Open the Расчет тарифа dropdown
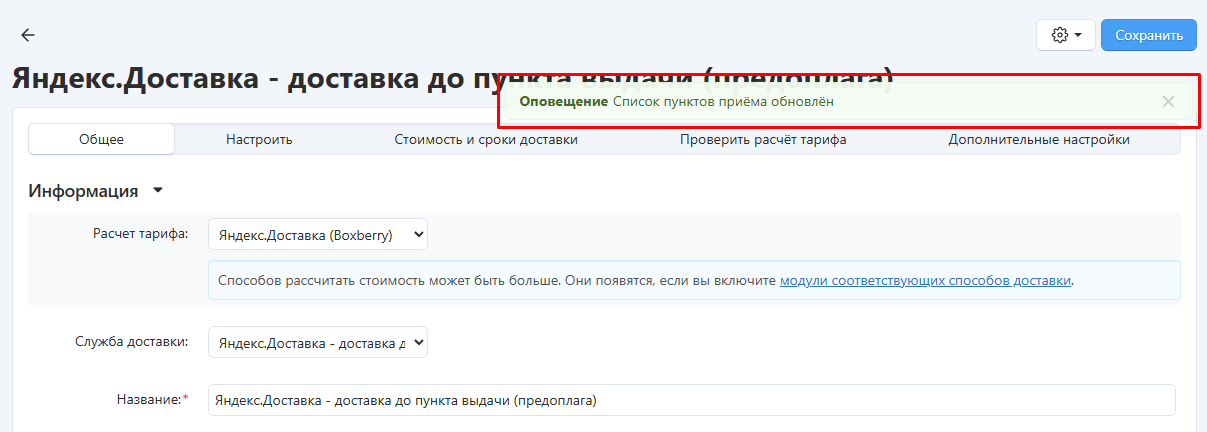The width and height of the screenshot is (1207, 432). [x=318, y=235]
